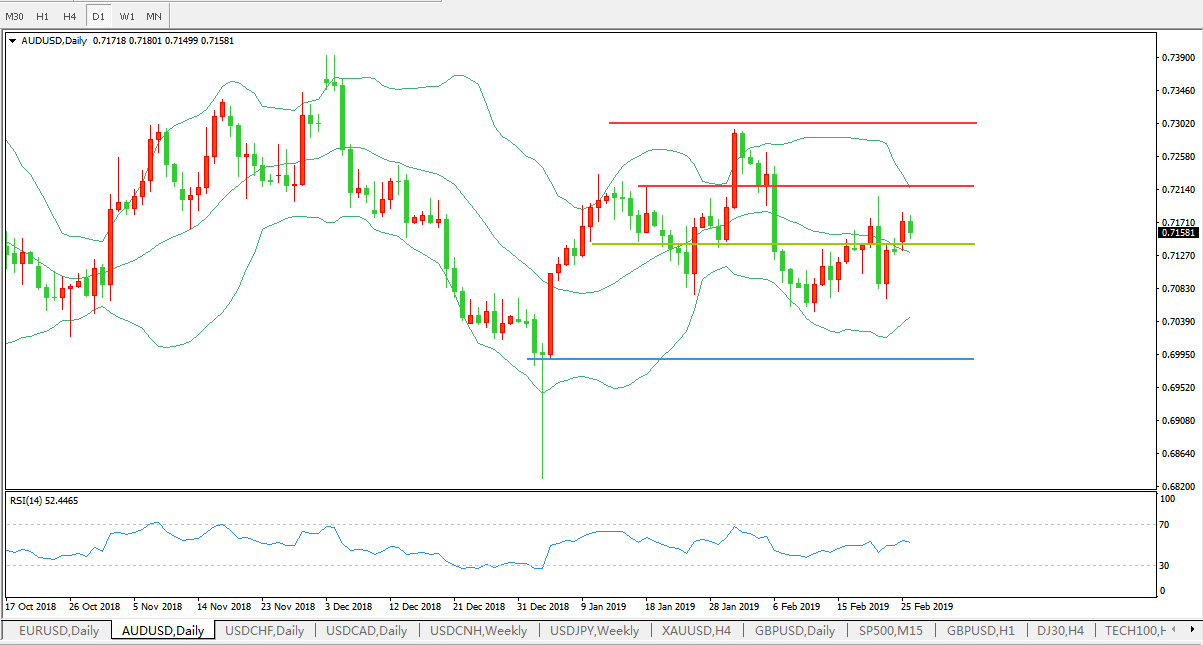Switch to M30 timeframe
Screen dimensions: 1203x645
pyautogui.click(x=15, y=17)
